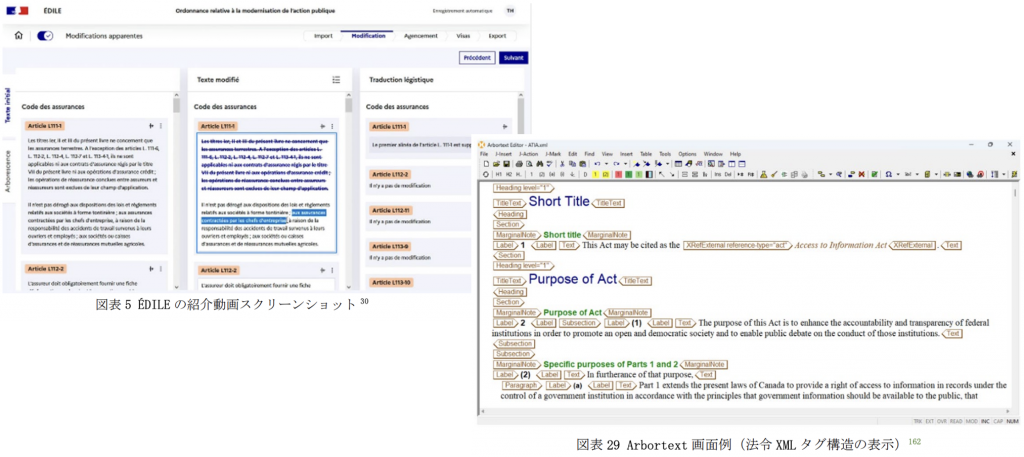Image resolution: width=1024 pixels, height=457 pixels.
Task: Click the Ins toolbar button
Action: click(x=718, y=174)
